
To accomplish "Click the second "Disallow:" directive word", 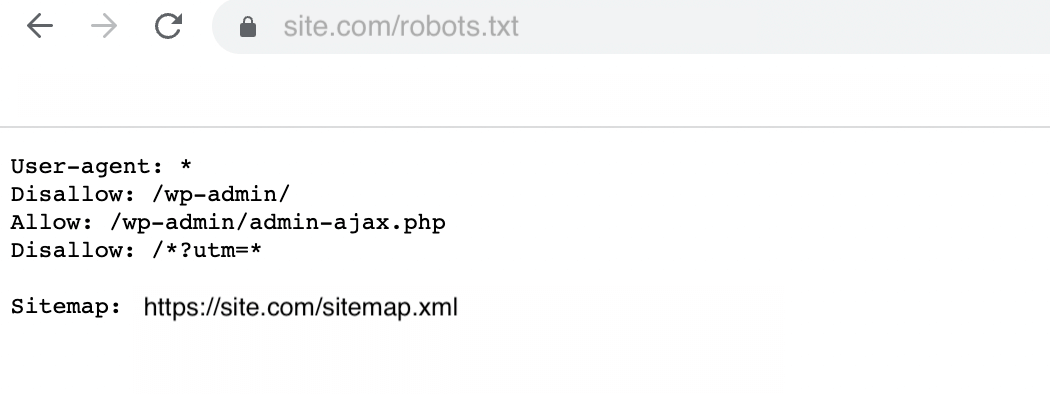I will point(73,251).
